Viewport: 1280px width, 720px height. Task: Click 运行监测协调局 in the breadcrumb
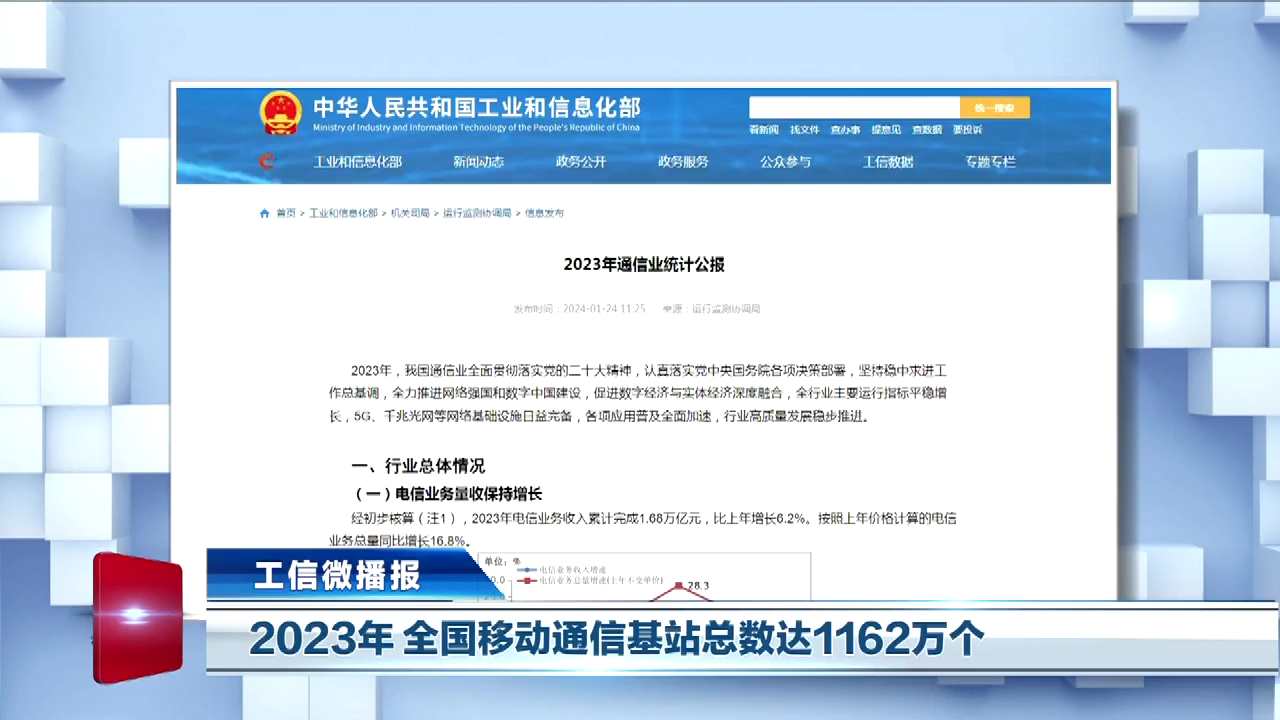pyautogui.click(x=477, y=213)
